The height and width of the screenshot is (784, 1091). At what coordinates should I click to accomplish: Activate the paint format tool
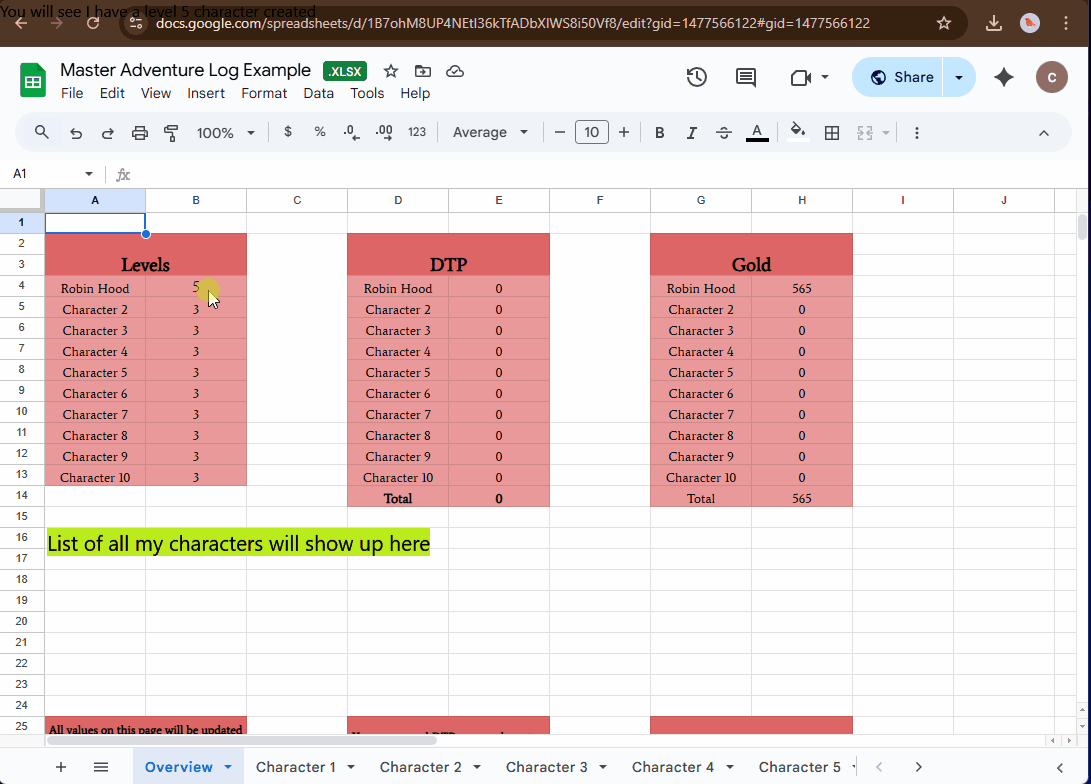coord(171,133)
